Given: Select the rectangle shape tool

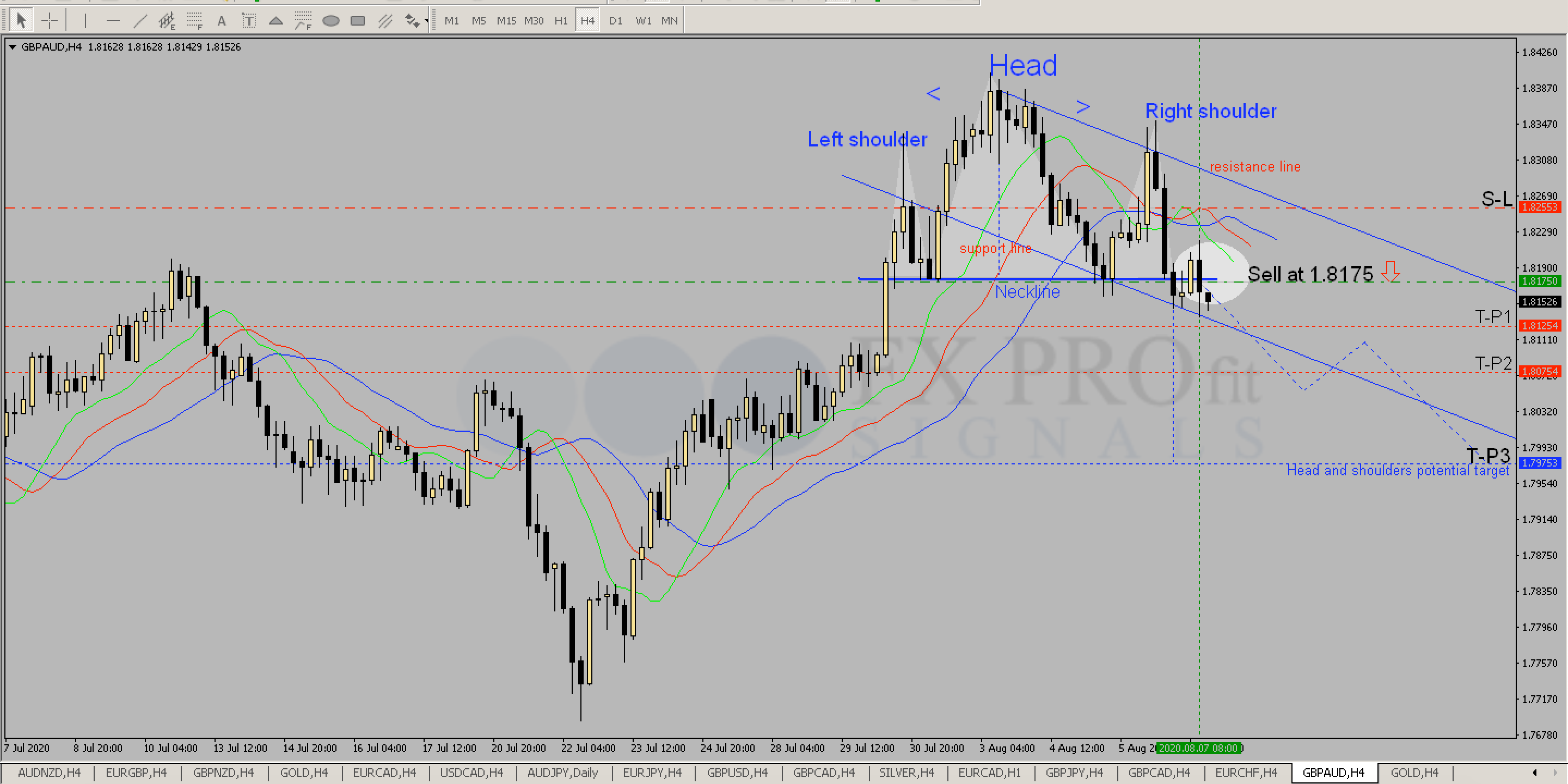Looking at the screenshot, I should tap(358, 21).
